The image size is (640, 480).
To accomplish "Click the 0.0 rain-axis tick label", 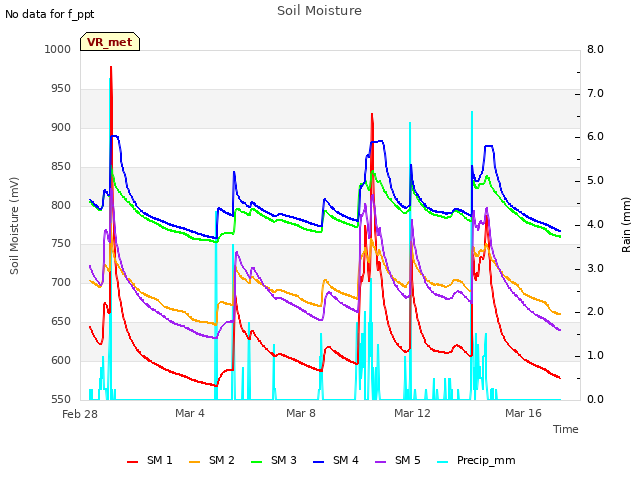I will coord(595,399).
